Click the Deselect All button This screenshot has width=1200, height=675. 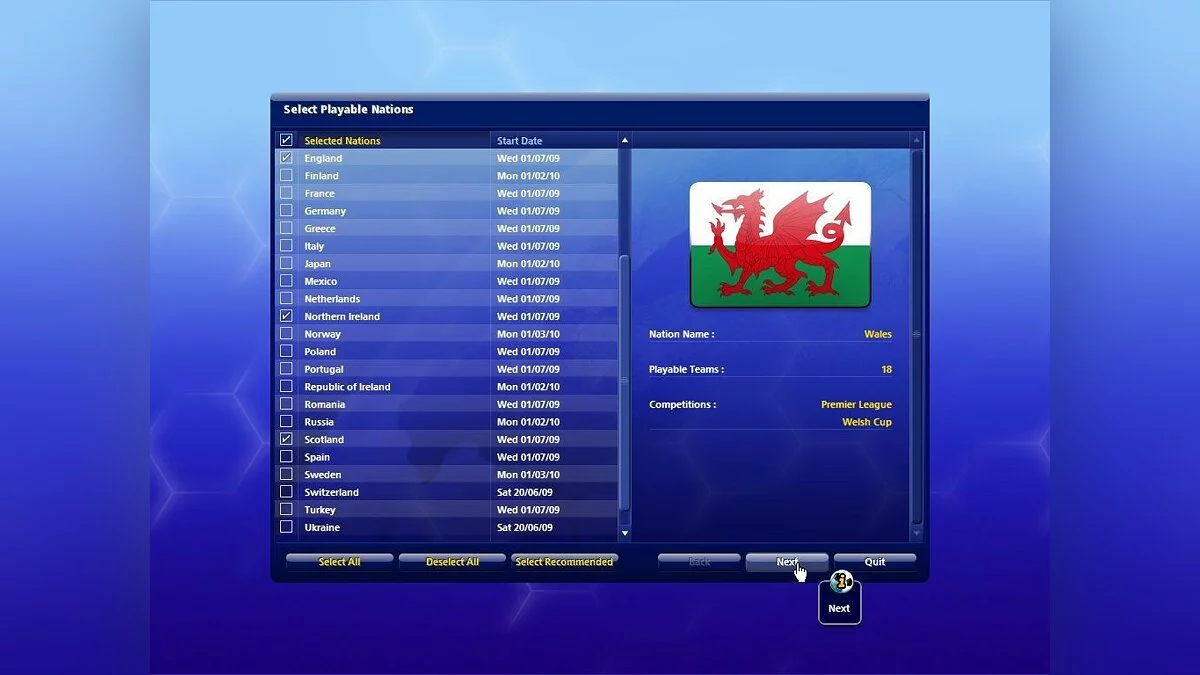tap(452, 562)
